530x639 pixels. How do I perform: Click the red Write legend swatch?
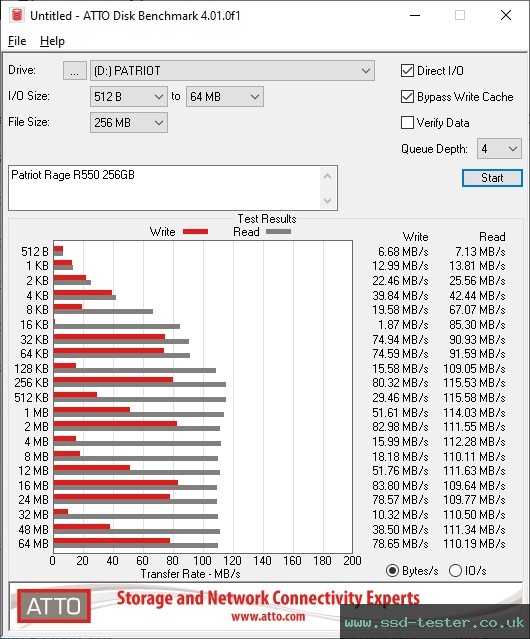(196, 232)
